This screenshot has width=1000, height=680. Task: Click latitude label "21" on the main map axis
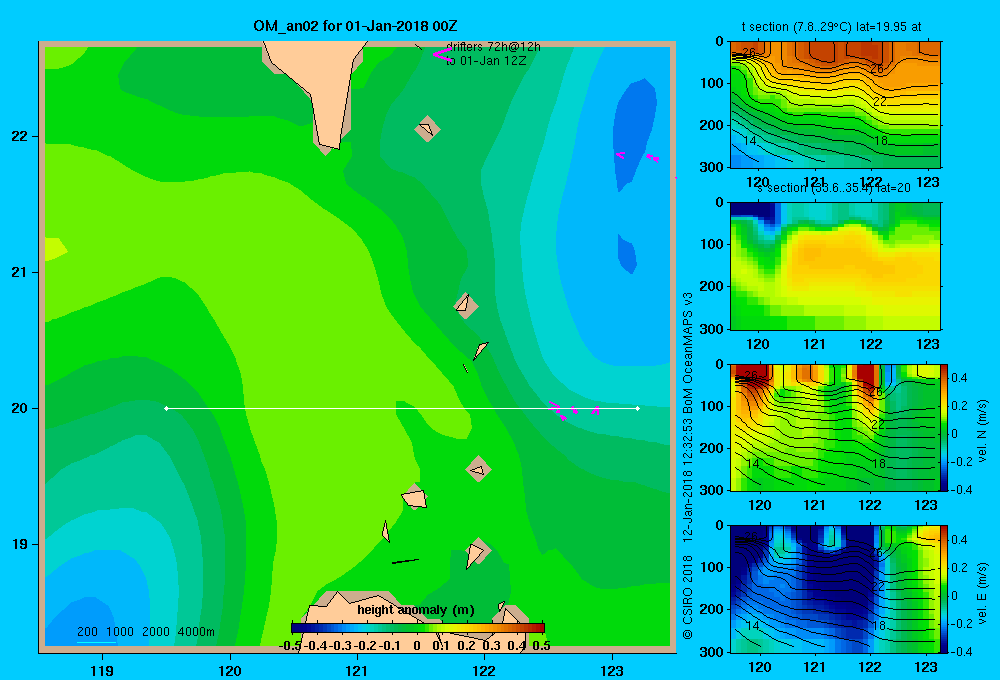tap(20, 272)
